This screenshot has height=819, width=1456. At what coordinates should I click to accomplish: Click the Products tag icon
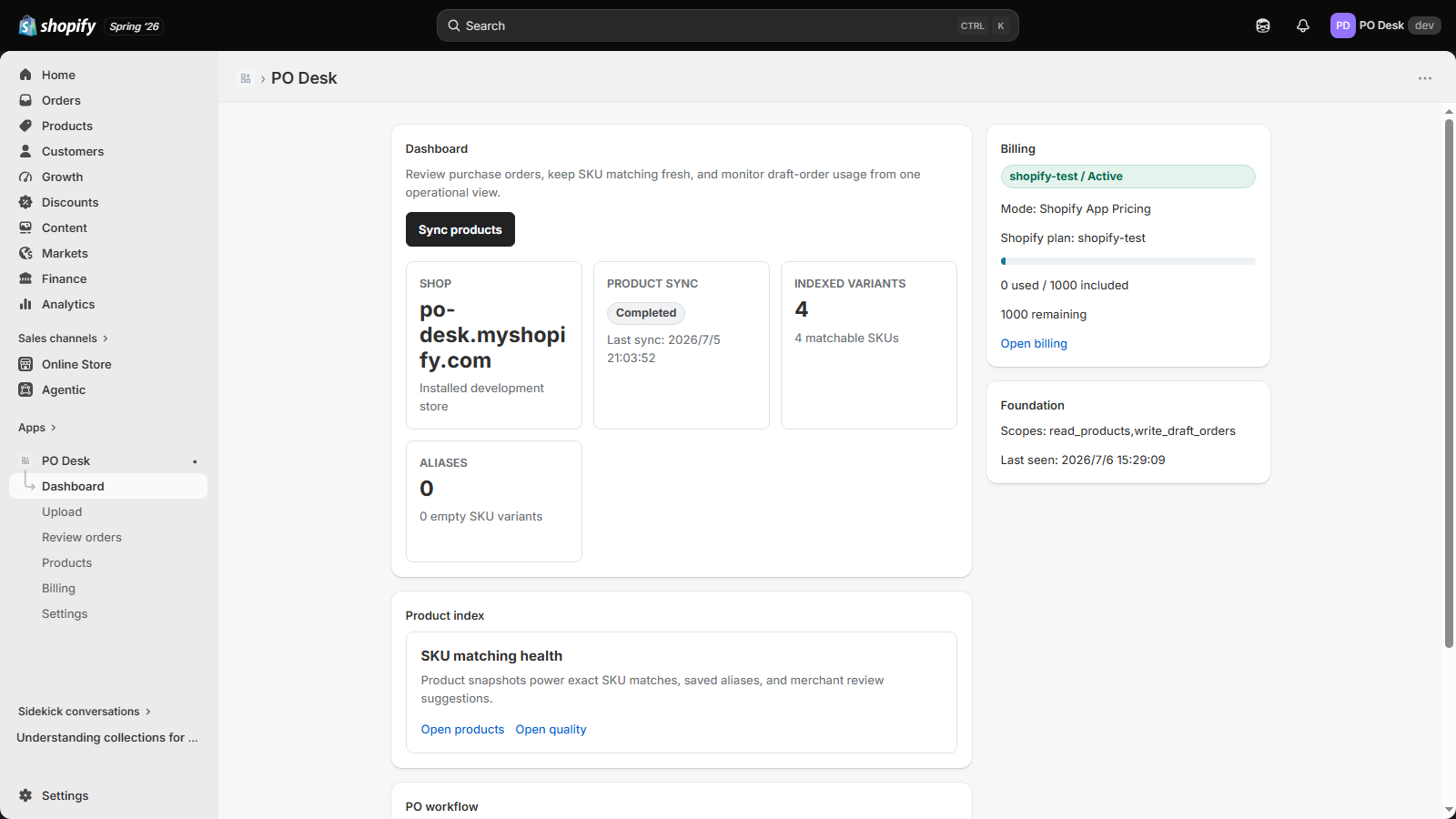tap(25, 126)
